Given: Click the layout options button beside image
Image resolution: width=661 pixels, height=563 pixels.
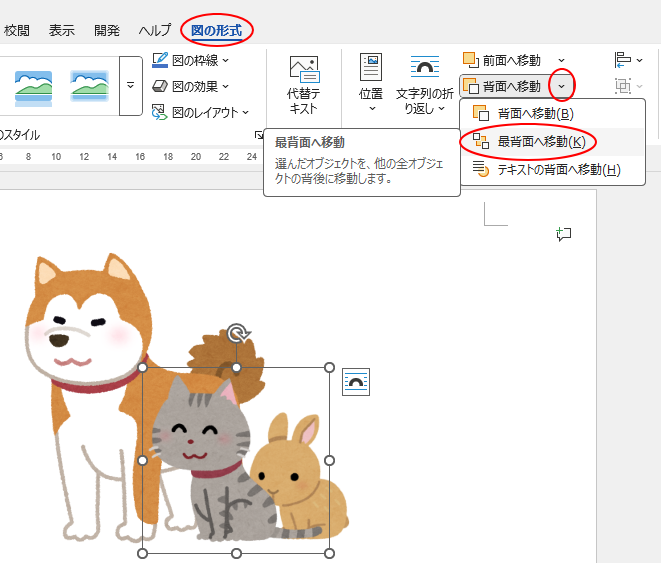Looking at the screenshot, I should coord(356,382).
